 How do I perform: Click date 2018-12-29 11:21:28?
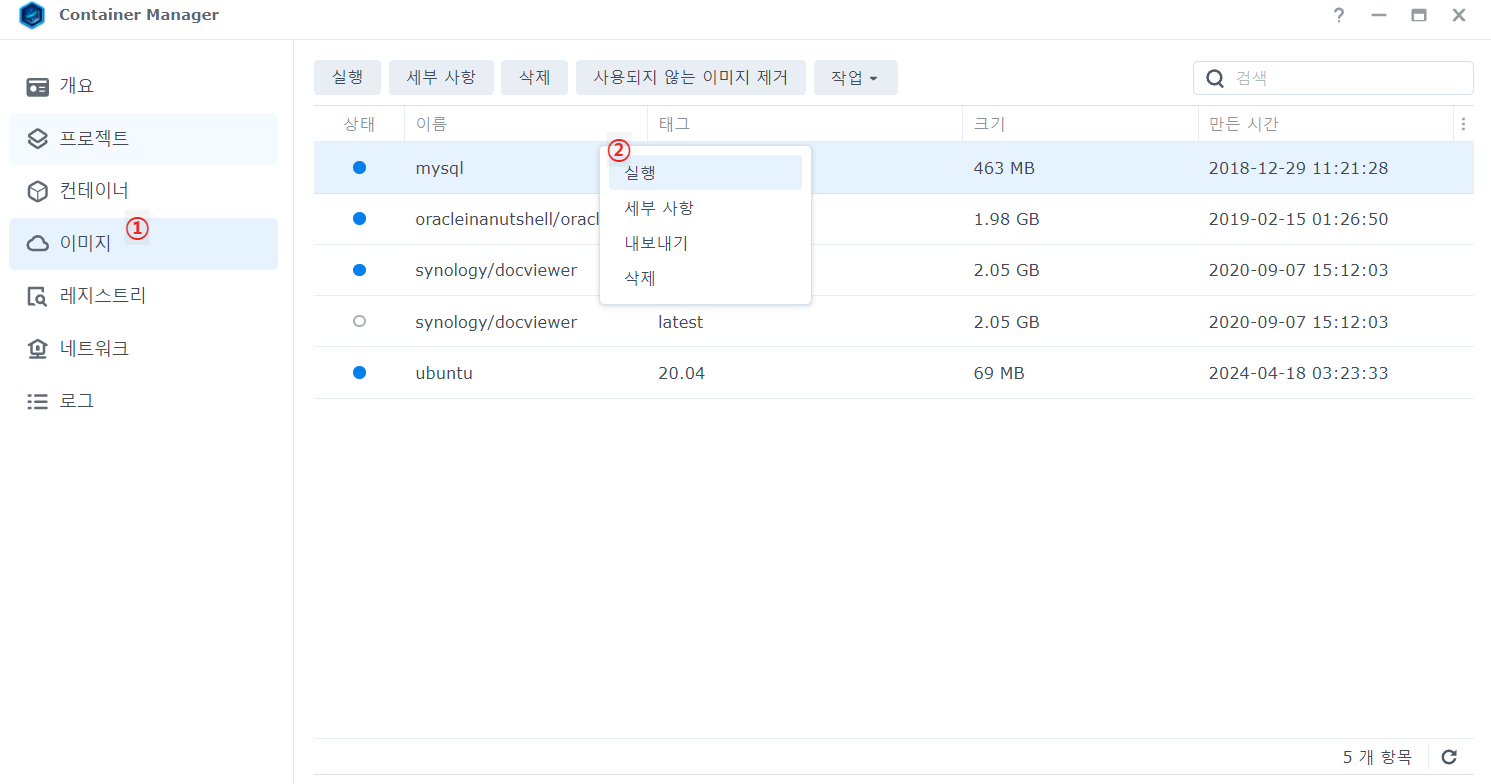click(x=1298, y=168)
